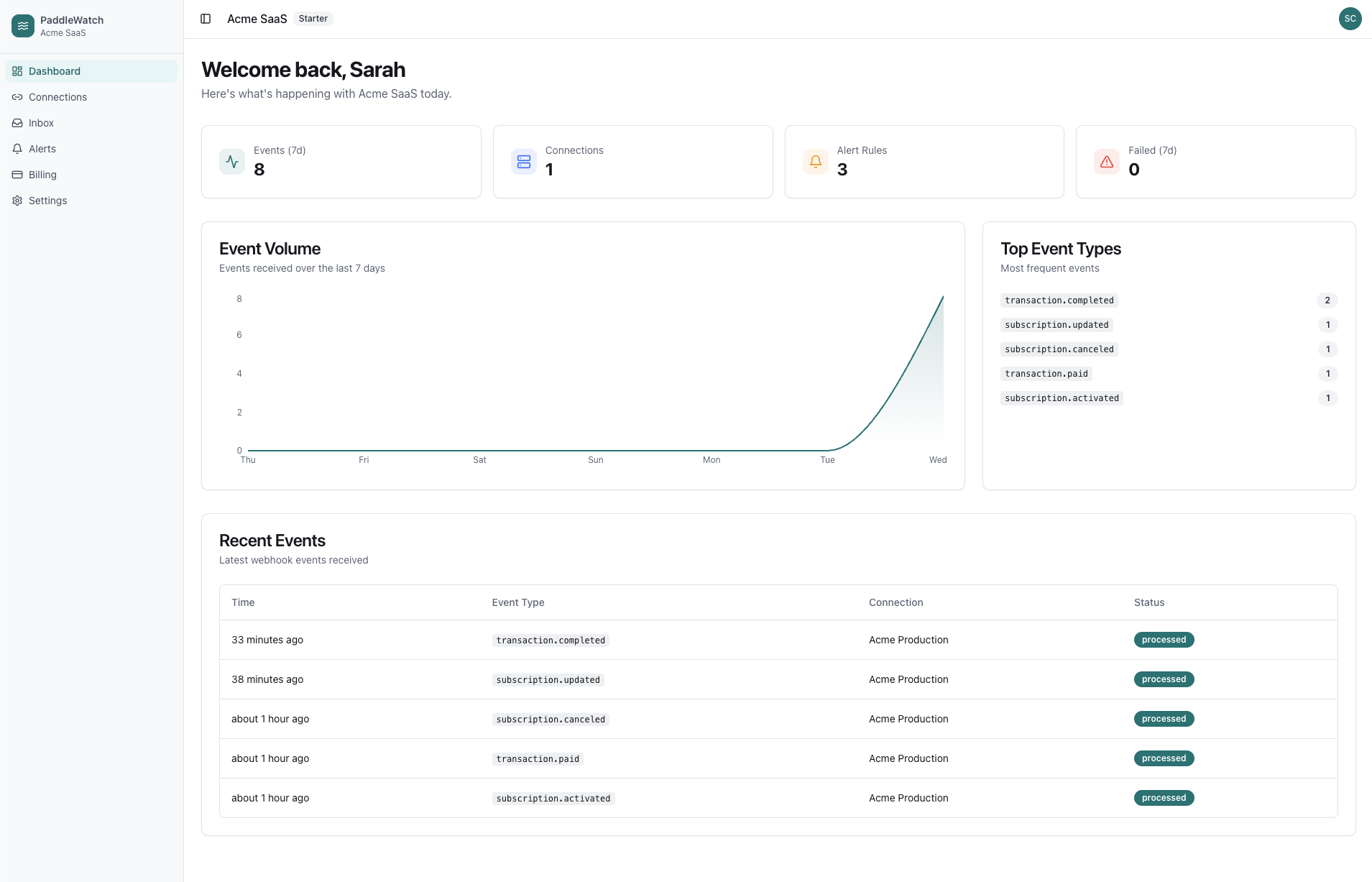This screenshot has width=1372, height=882.
Task: Open the Dashboard page from sidebar
Action: [x=54, y=71]
